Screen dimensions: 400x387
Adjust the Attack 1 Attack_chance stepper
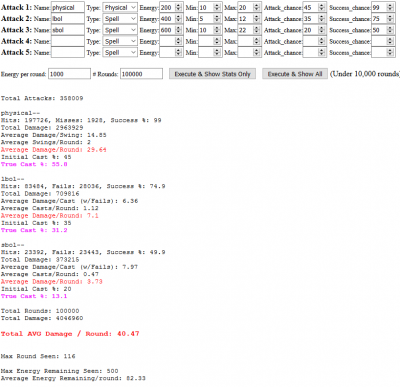322,7
